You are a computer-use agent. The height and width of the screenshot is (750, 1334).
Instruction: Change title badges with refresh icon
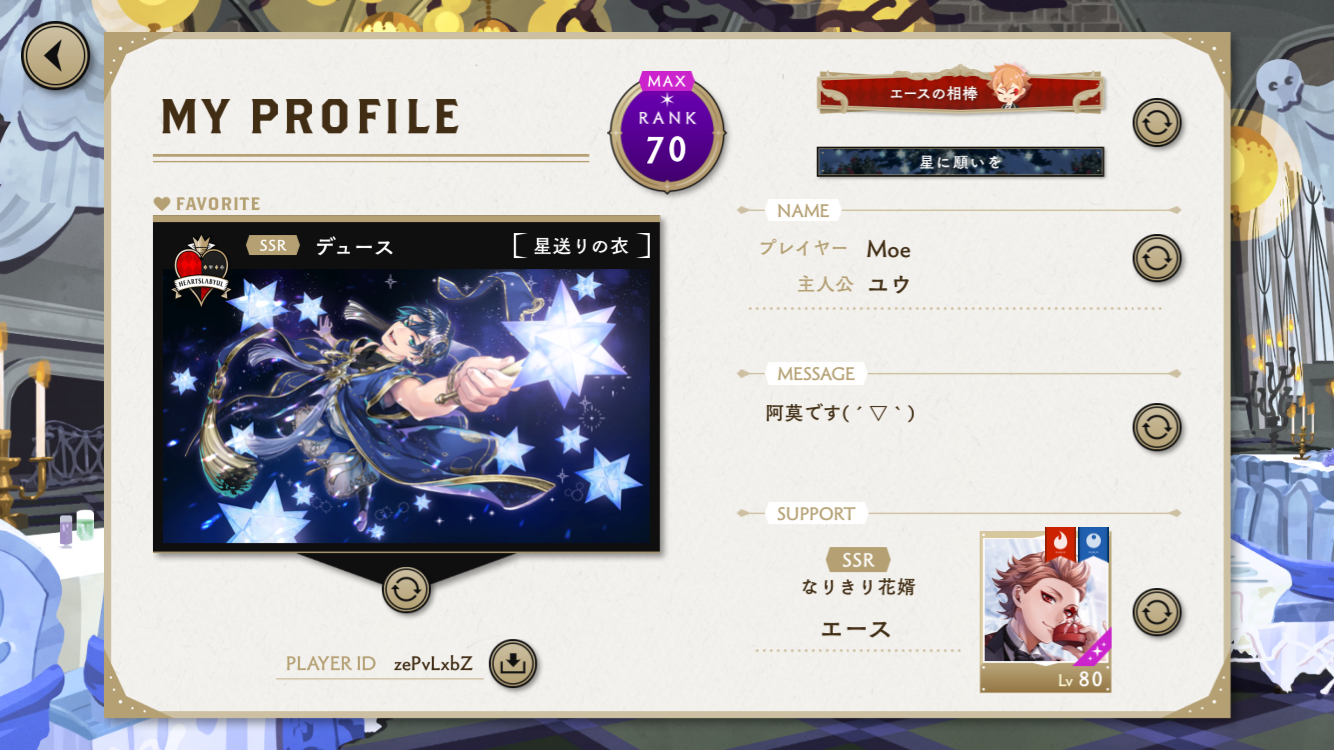coord(1157,123)
